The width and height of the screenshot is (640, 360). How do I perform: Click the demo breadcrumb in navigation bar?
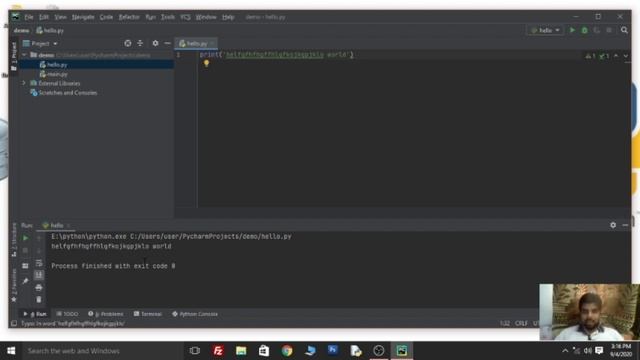click(x=21, y=31)
